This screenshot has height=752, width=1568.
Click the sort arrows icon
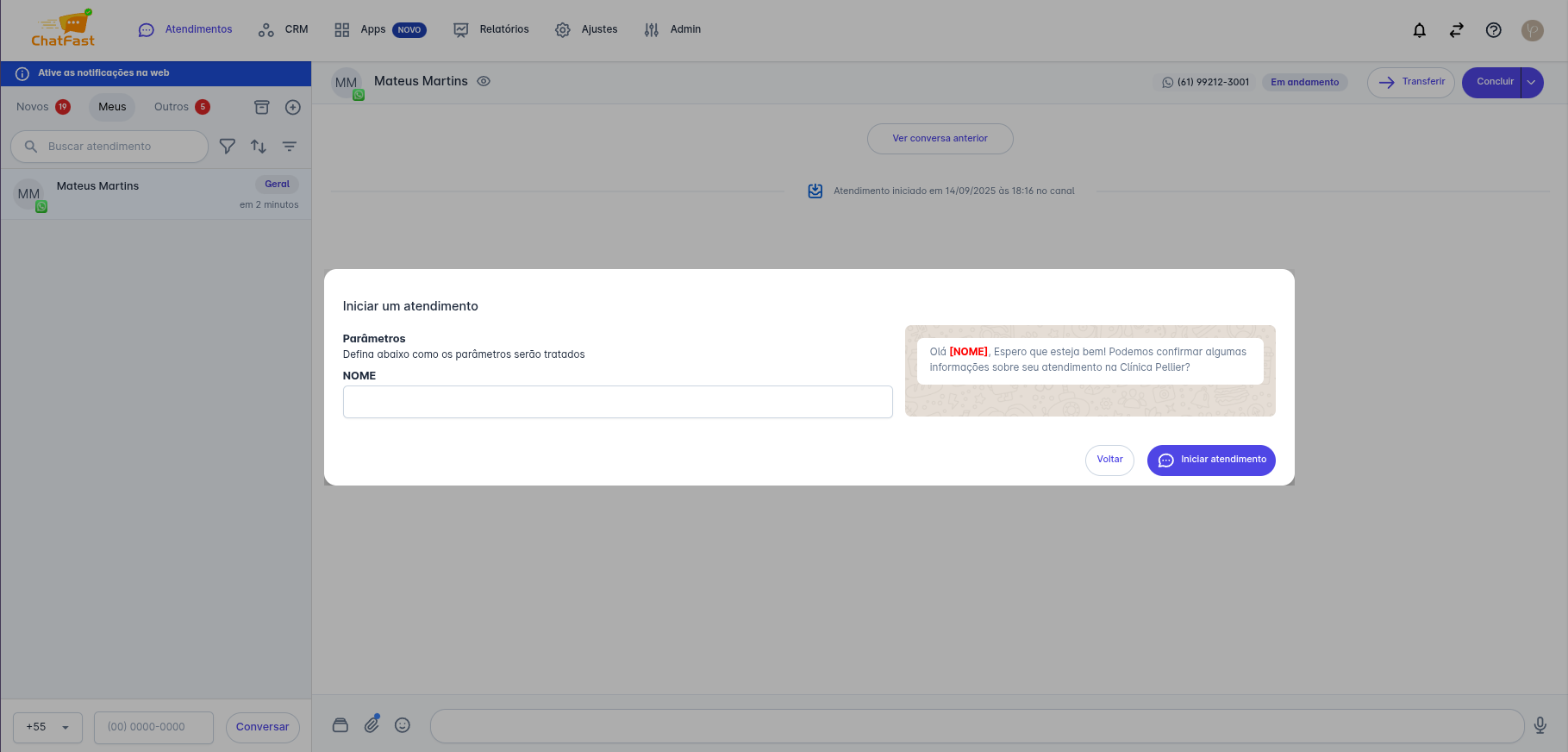259,147
